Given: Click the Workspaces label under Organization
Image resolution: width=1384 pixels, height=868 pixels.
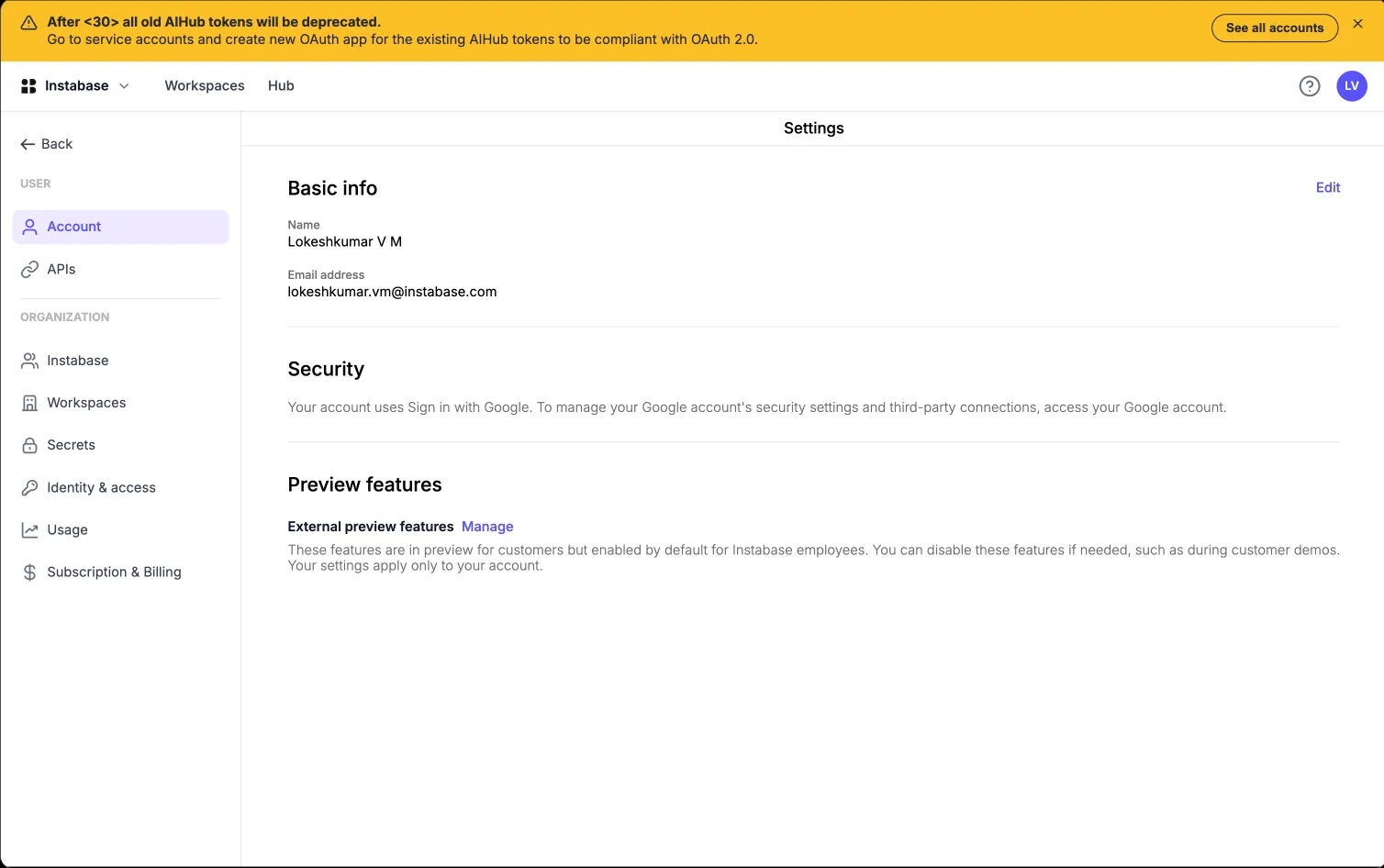Looking at the screenshot, I should click(87, 403).
